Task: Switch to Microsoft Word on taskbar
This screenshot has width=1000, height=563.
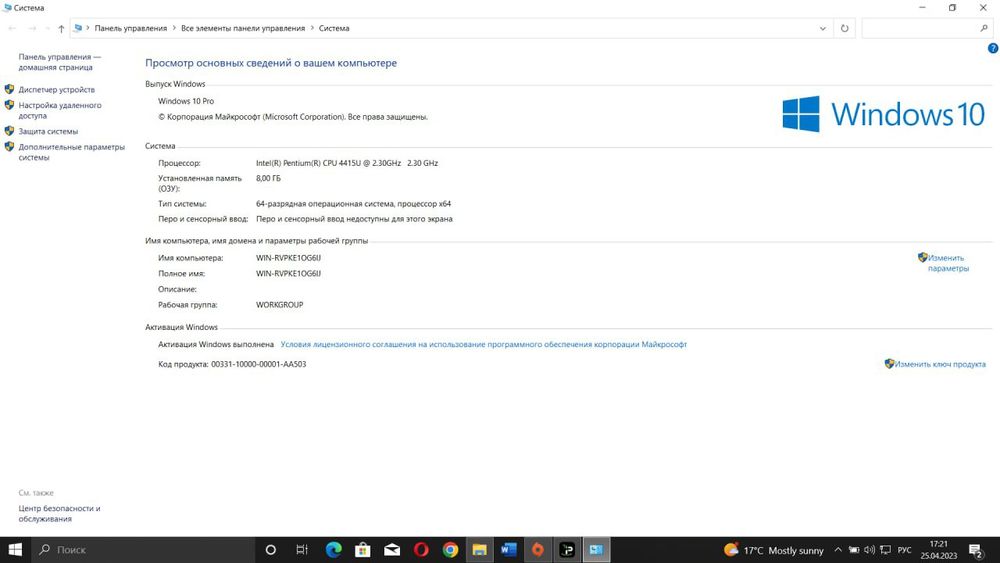Action: pyautogui.click(x=509, y=550)
